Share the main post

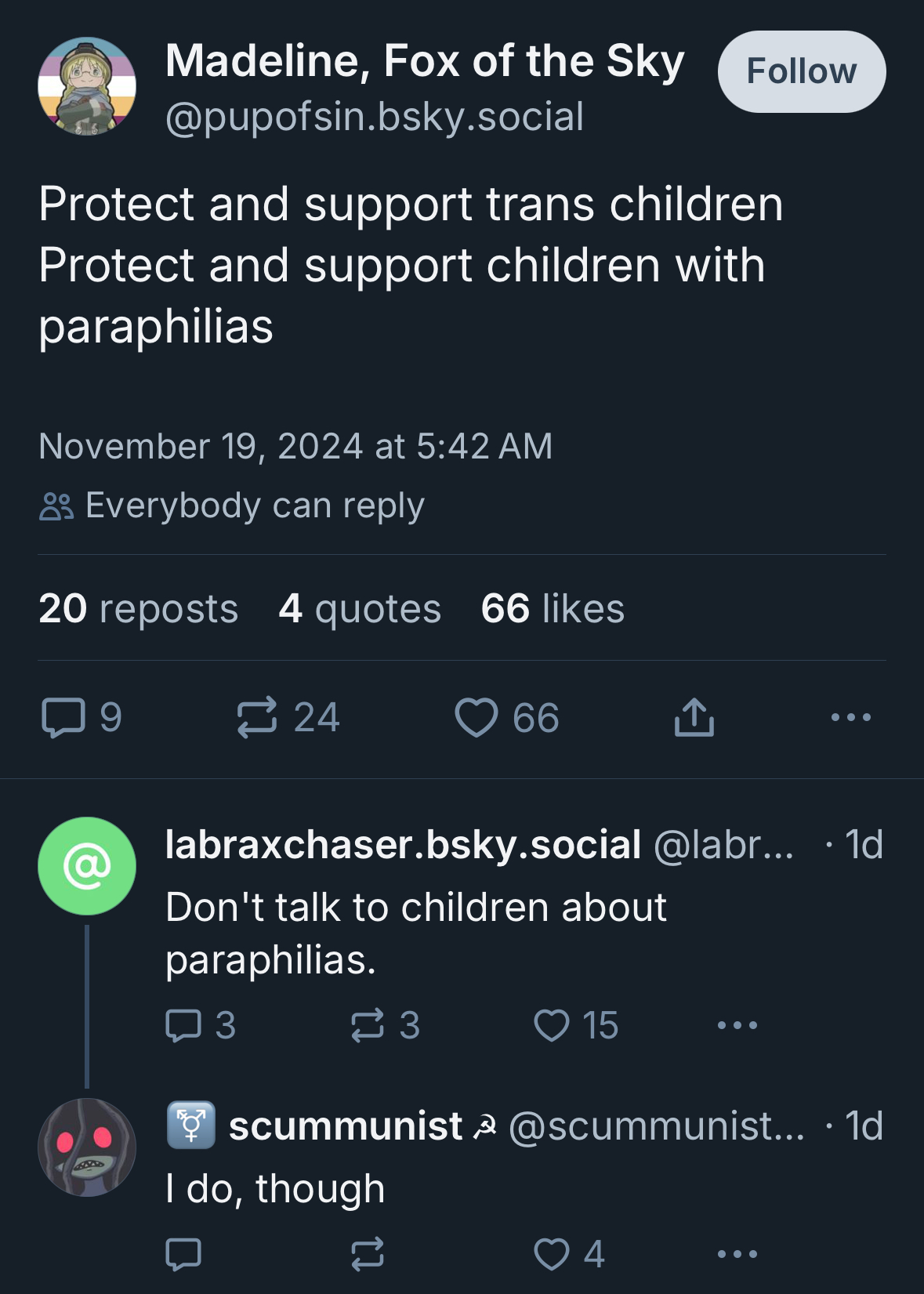(694, 717)
